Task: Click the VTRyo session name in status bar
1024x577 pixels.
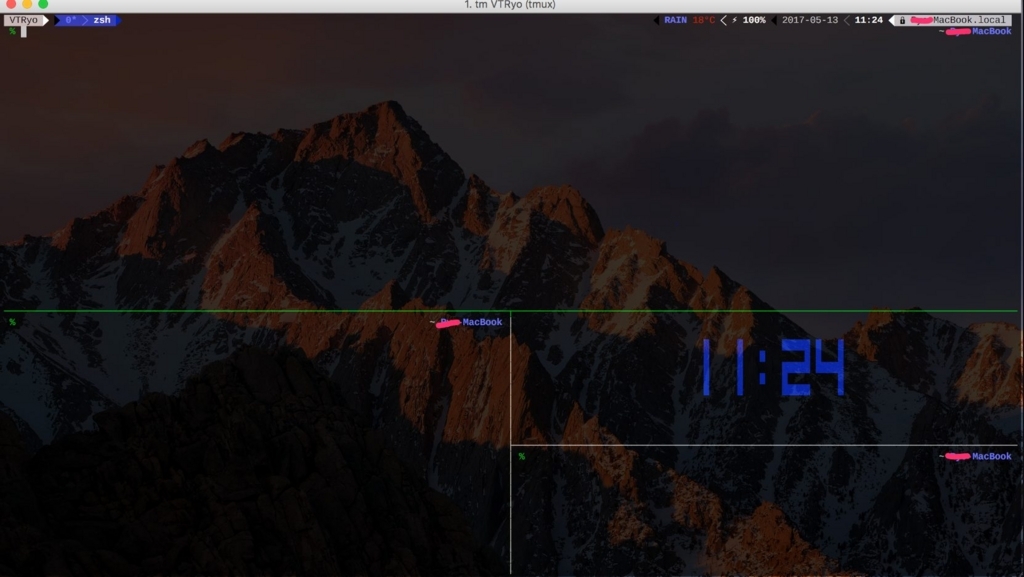Action: [x=24, y=20]
